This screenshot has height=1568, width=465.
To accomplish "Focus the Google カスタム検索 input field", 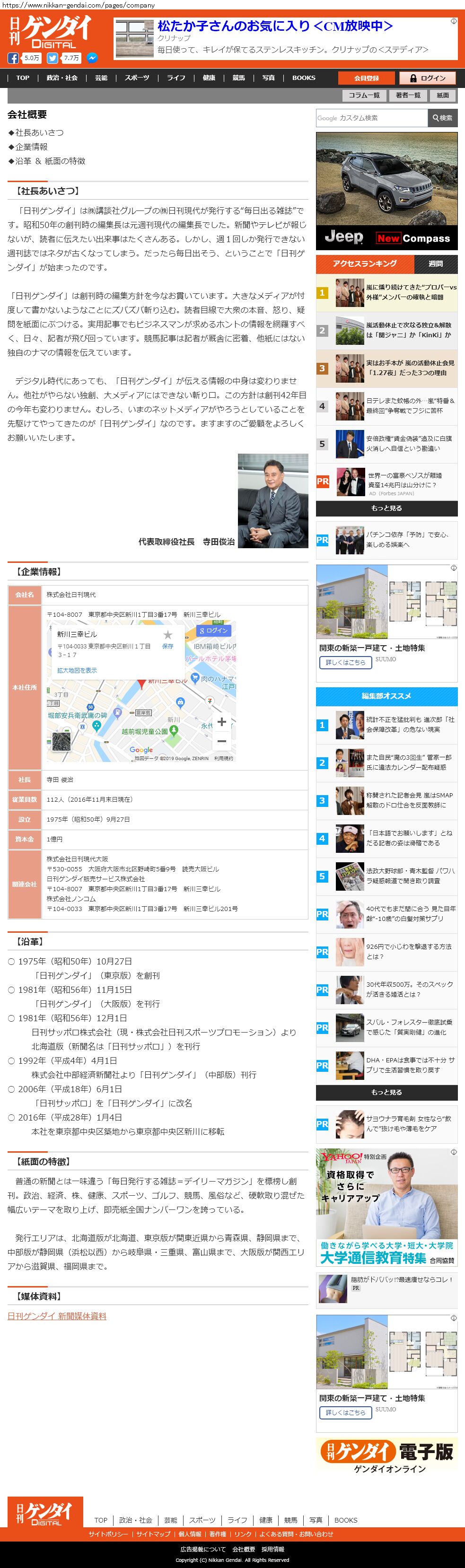I will (x=372, y=118).
